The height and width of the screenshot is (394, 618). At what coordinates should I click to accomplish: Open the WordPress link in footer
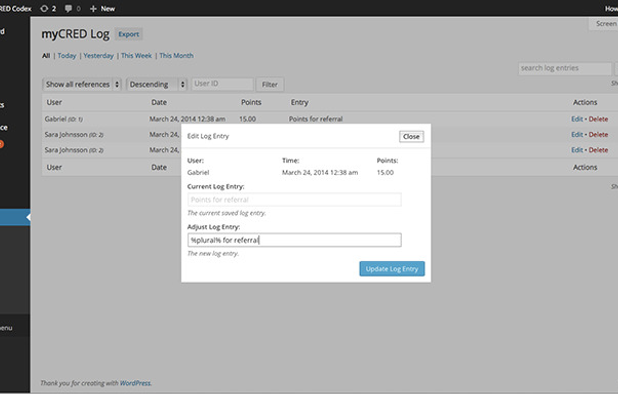135,383
